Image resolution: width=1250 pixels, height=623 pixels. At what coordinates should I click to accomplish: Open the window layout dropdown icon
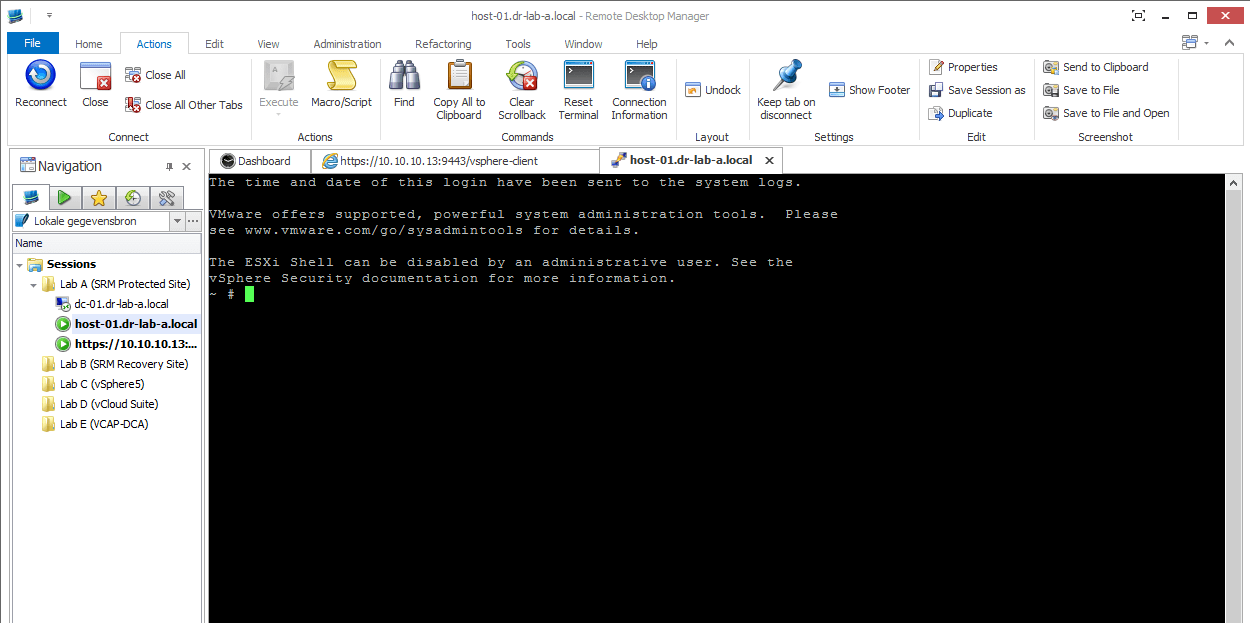(1194, 43)
